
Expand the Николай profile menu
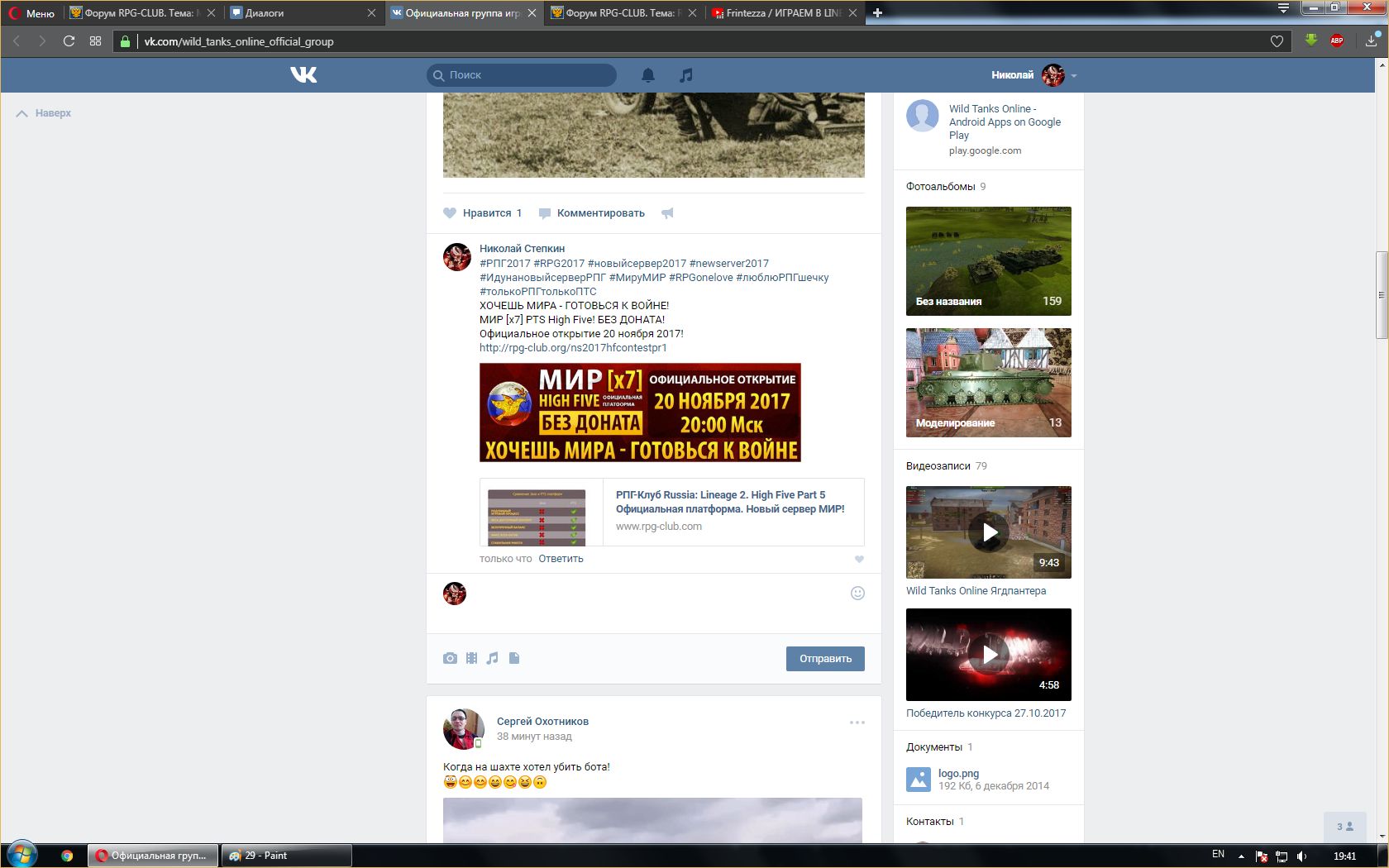(1034, 75)
